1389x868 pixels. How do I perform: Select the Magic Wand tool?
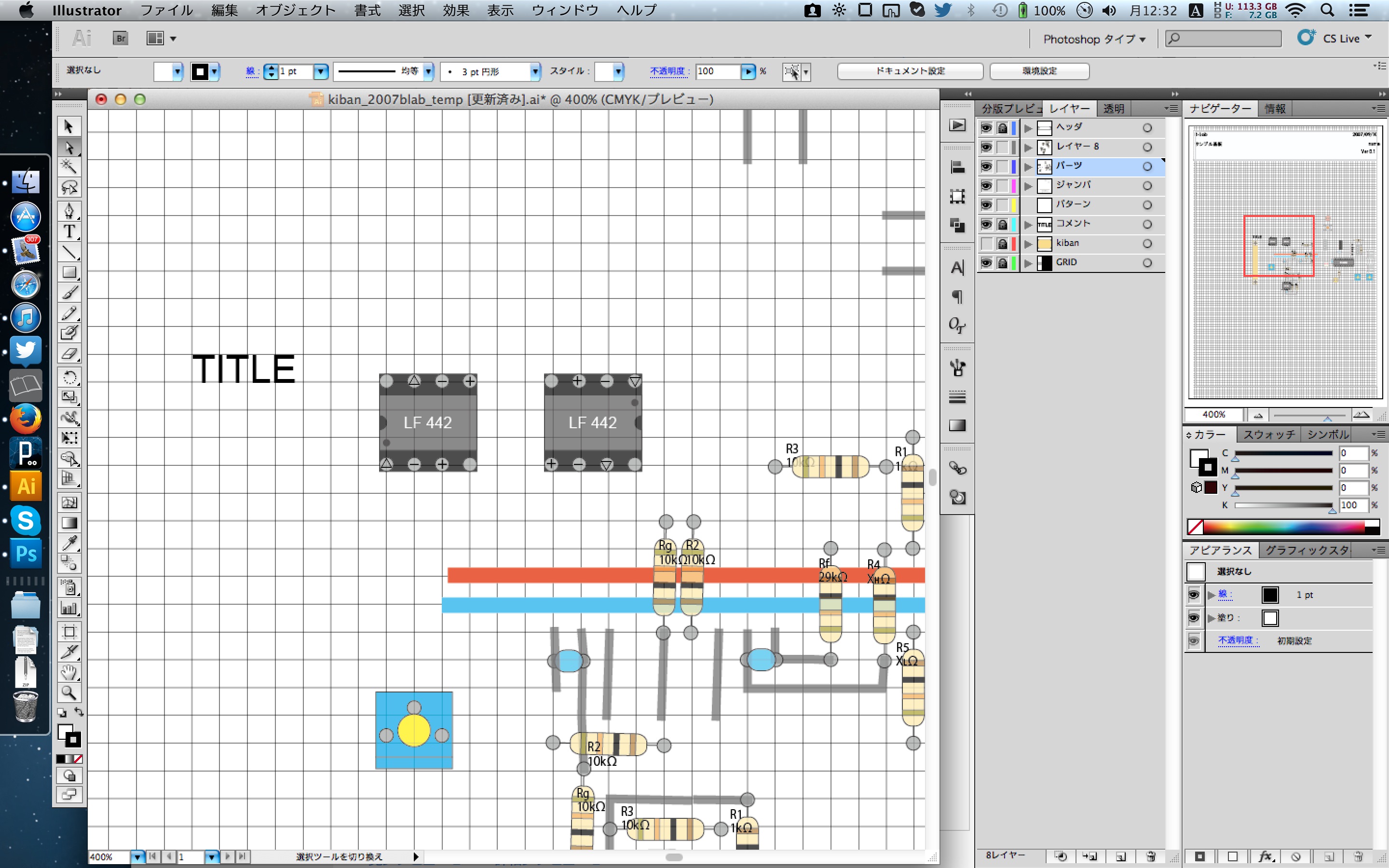tap(69, 167)
